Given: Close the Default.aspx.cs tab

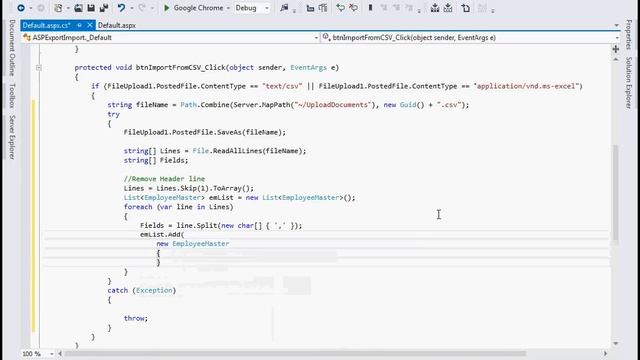Looking at the screenshot, I should (90, 25).
